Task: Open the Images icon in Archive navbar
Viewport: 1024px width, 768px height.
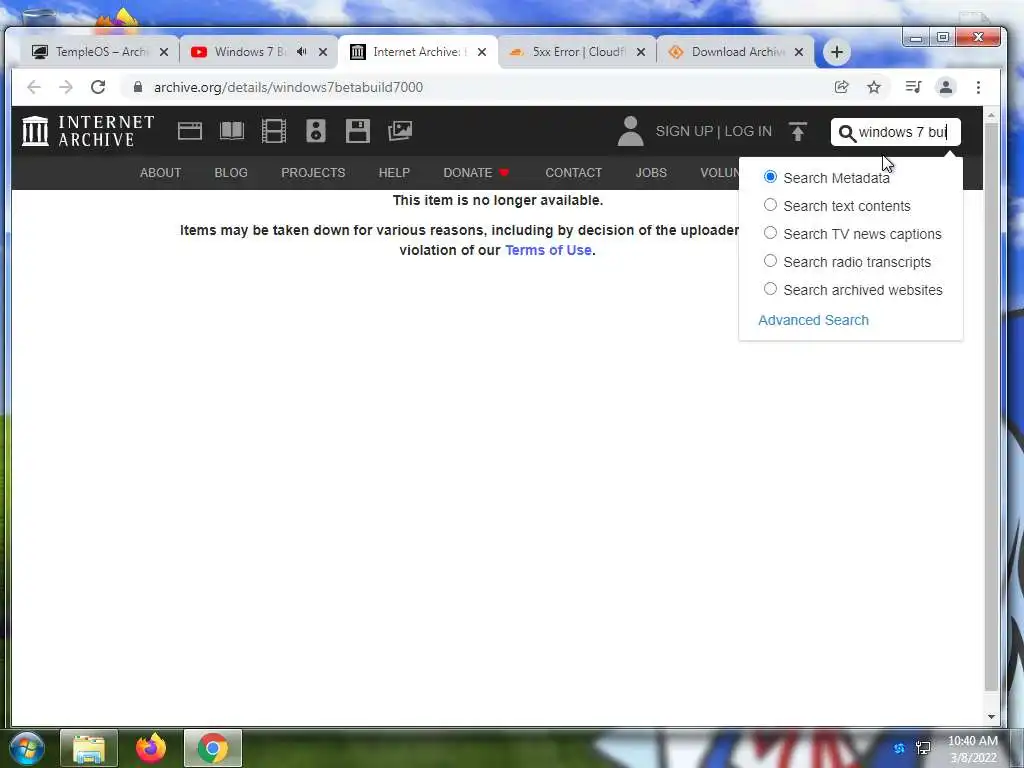Action: (400, 131)
